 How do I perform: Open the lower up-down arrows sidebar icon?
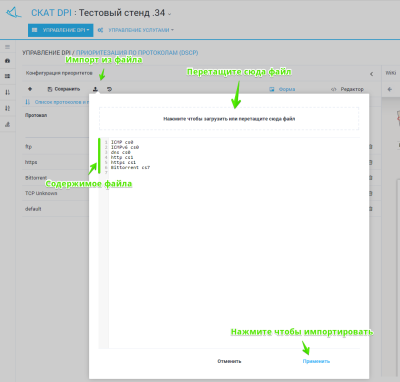(7, 108)
